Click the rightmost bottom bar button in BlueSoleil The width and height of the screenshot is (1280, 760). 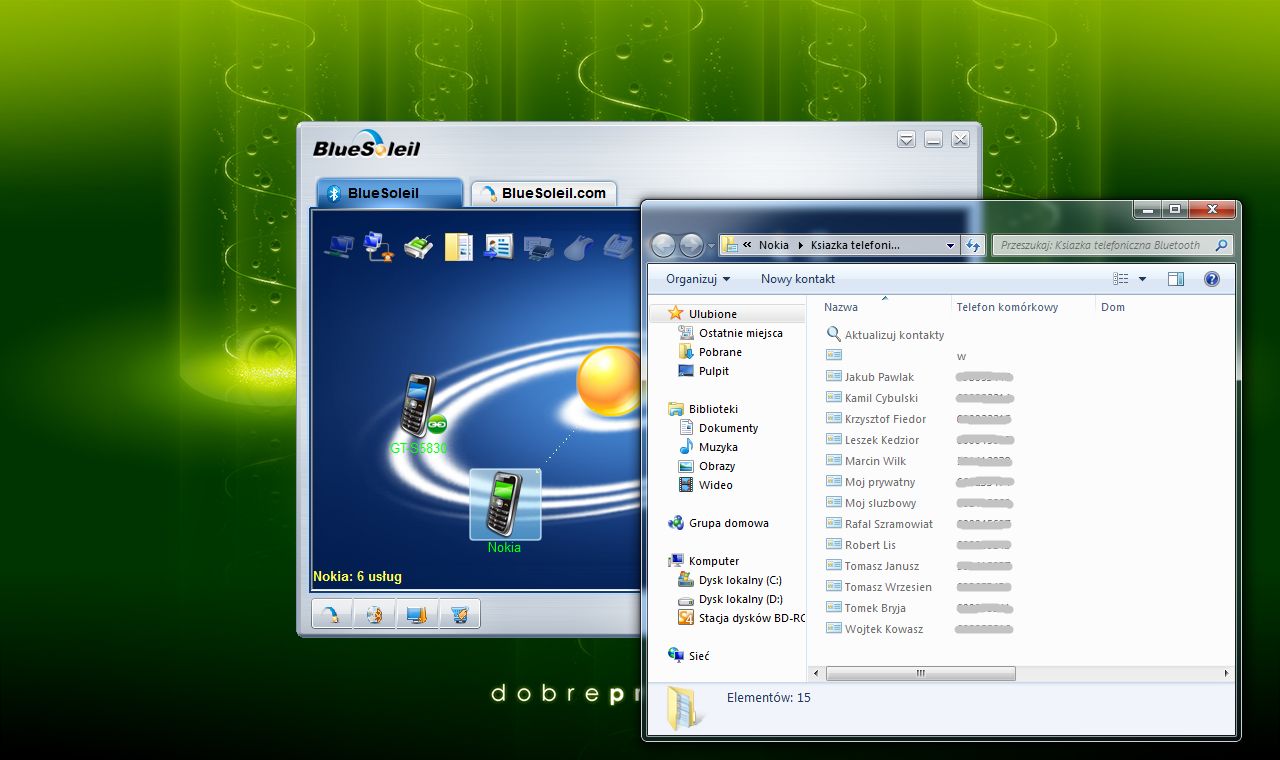click(x=459, y=614)
